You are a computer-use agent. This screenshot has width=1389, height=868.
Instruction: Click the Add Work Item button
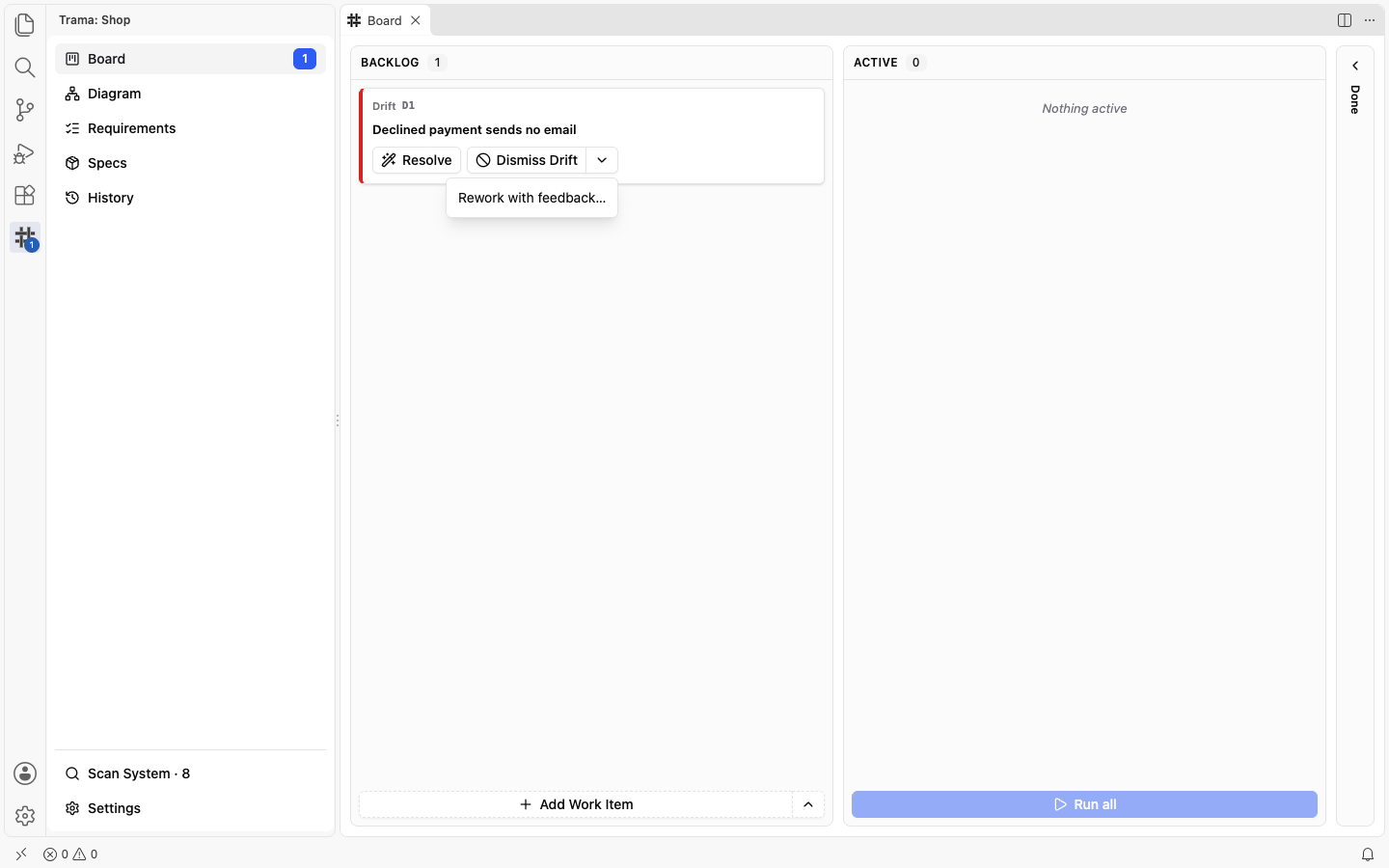(576, 804)
